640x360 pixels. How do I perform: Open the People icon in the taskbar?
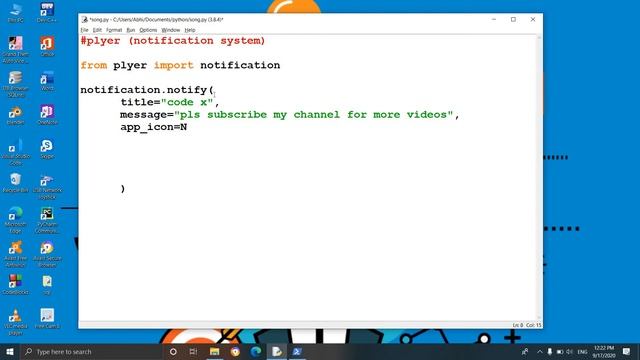point(525,351)
